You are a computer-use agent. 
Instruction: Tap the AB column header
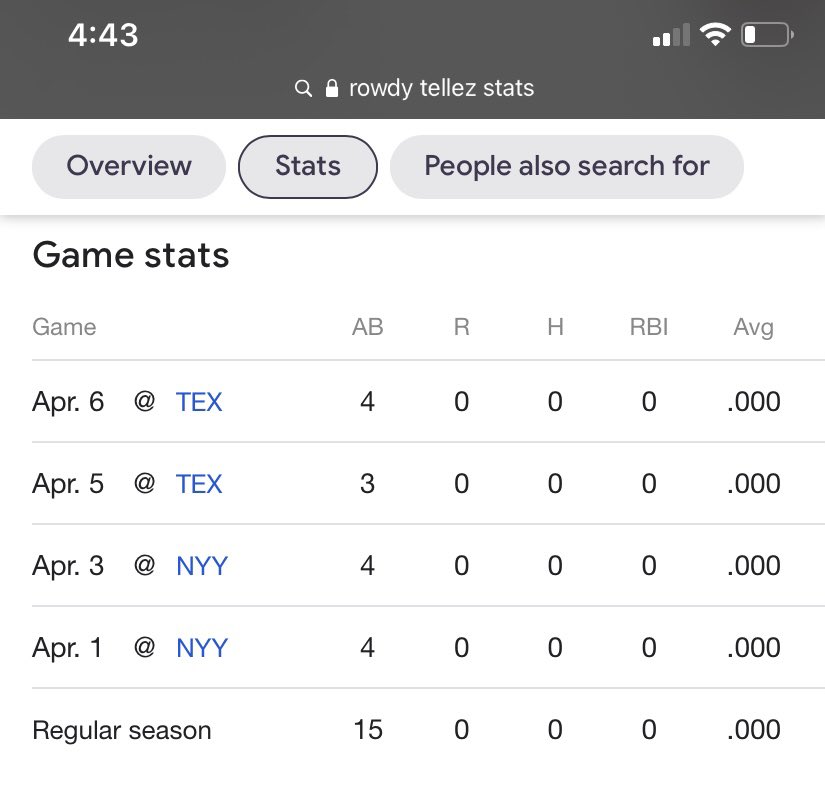click(x=367, y=327)
